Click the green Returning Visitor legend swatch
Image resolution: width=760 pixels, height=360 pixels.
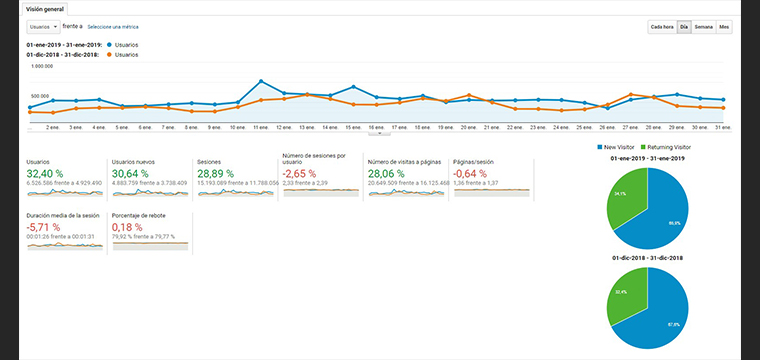[x=643, y=147]
